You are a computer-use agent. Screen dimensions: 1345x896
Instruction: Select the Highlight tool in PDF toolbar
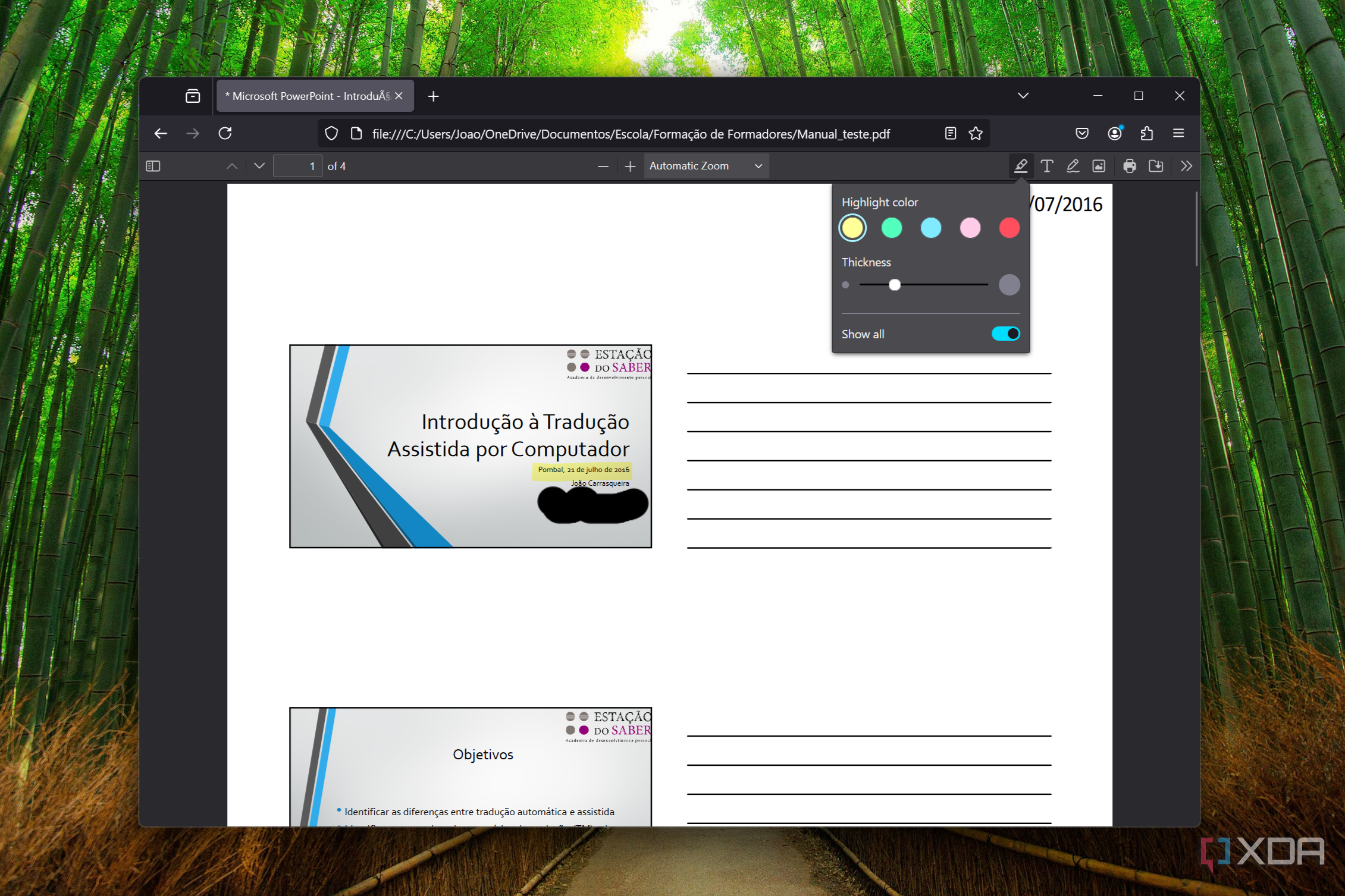[x=1021, y=166]
